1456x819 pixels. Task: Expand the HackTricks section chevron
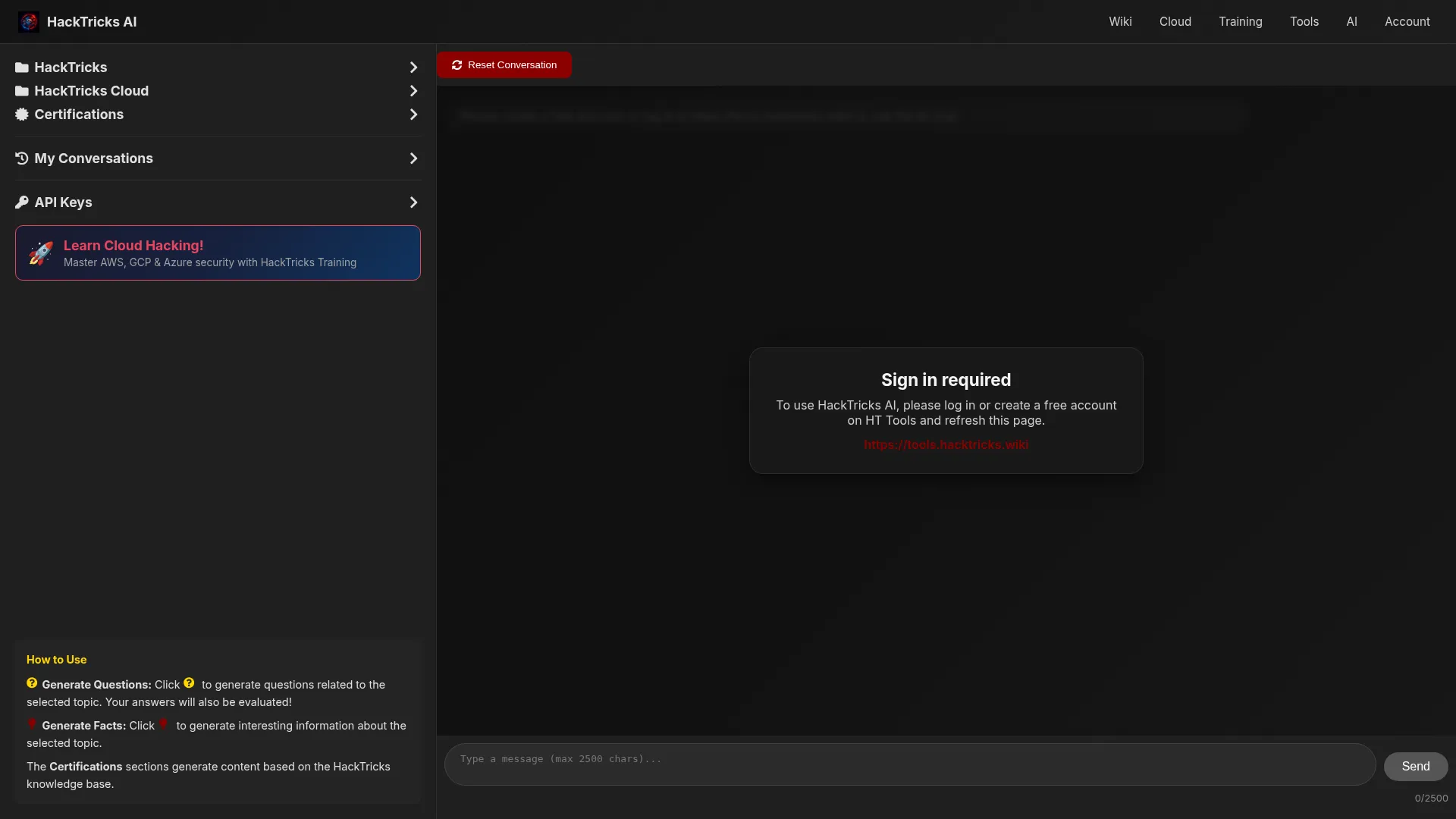413,67
